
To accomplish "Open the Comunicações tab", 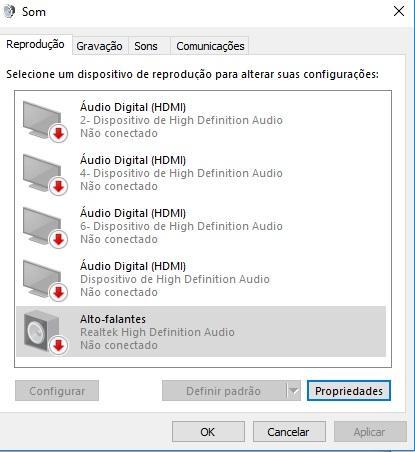I will point(210,46).
